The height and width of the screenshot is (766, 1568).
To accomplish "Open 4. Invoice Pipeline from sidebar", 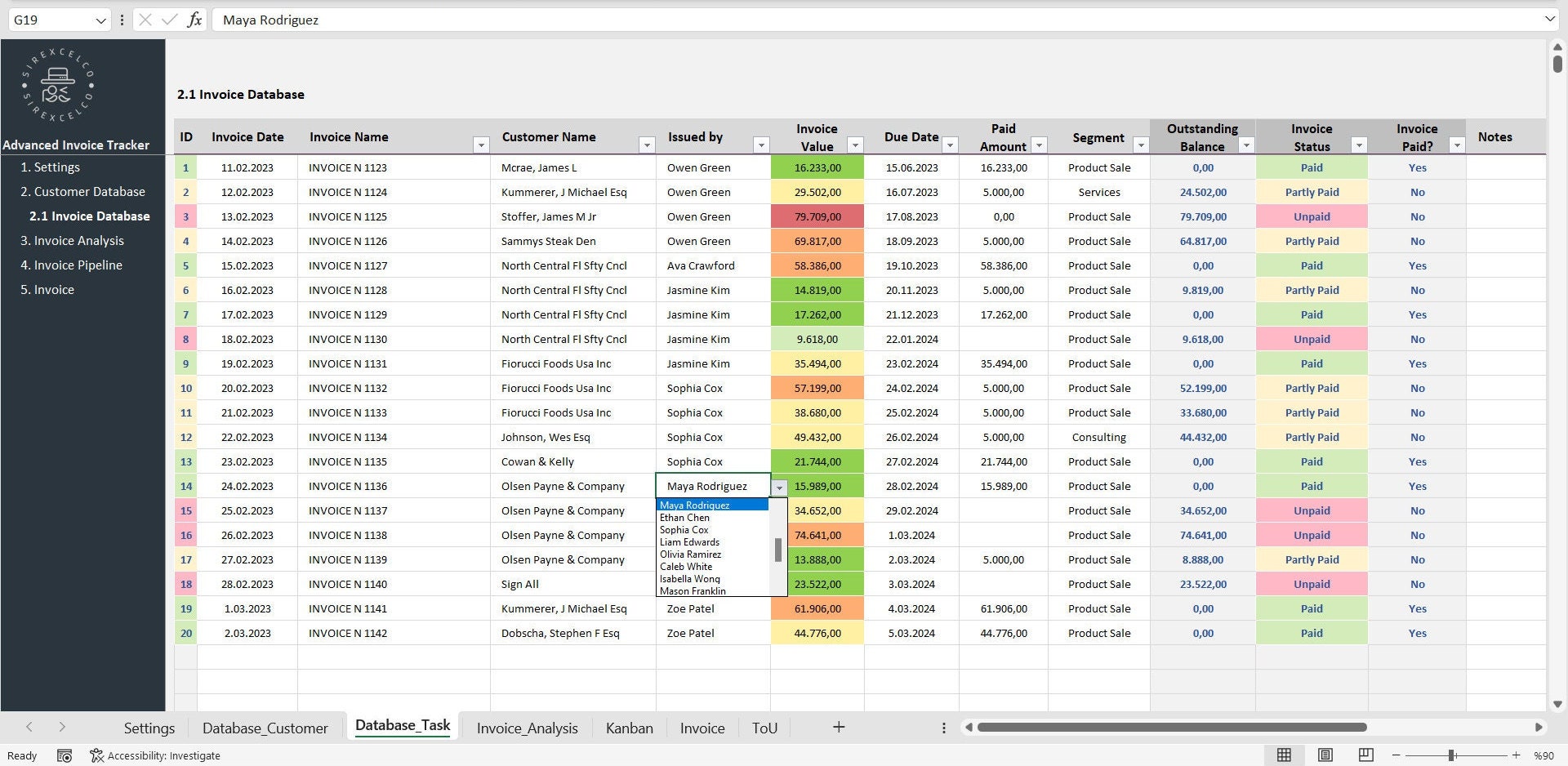I will pyautogui.click(x=71, y=265).
